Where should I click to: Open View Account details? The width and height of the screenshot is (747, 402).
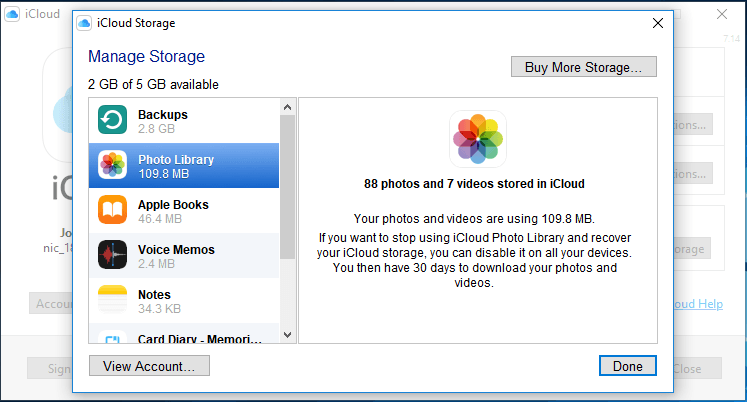click(x=149, y=366)
